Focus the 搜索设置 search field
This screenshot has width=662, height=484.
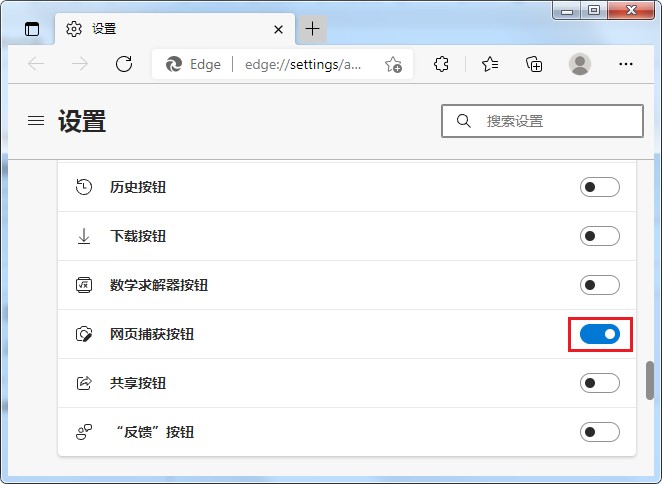[x=542, y=121]
